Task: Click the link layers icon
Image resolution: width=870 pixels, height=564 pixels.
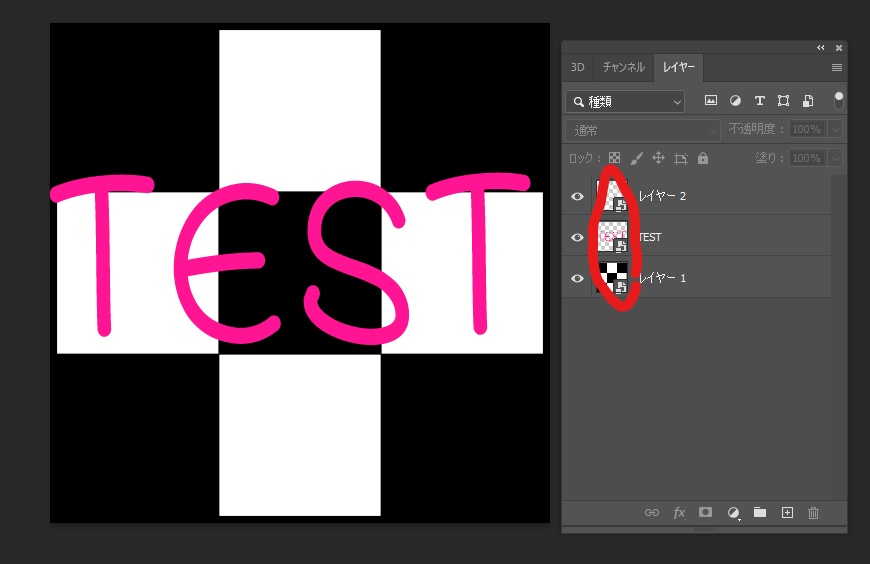Action: click(x=652, y=512)
